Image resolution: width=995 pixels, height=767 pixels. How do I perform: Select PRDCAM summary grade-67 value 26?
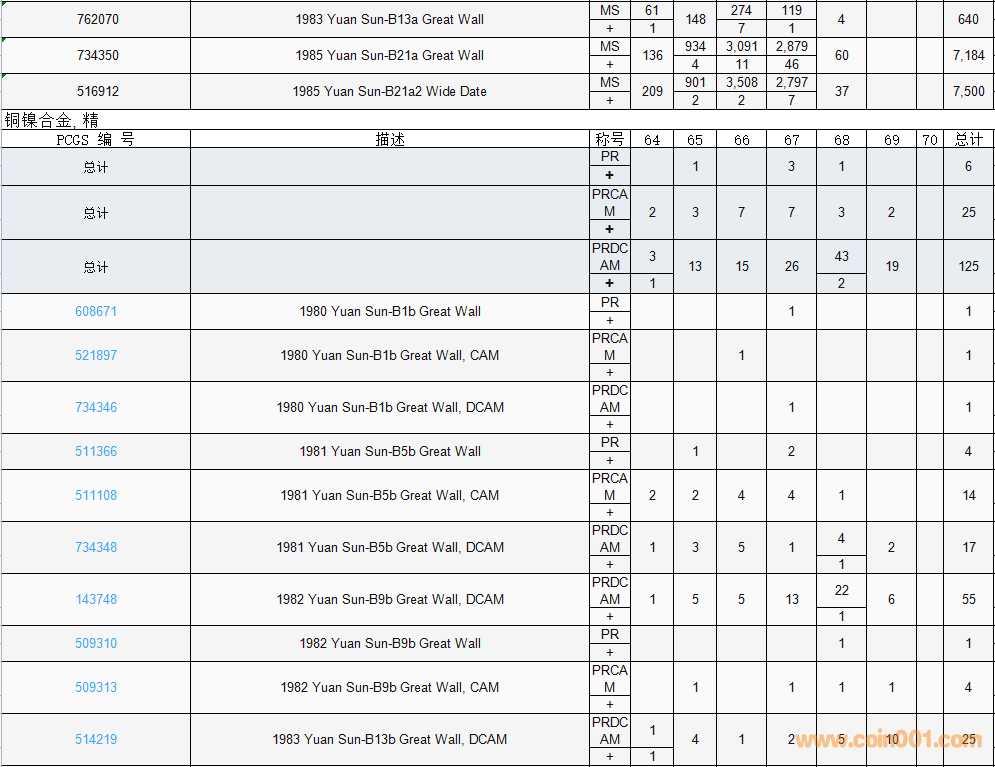point(791,266)
